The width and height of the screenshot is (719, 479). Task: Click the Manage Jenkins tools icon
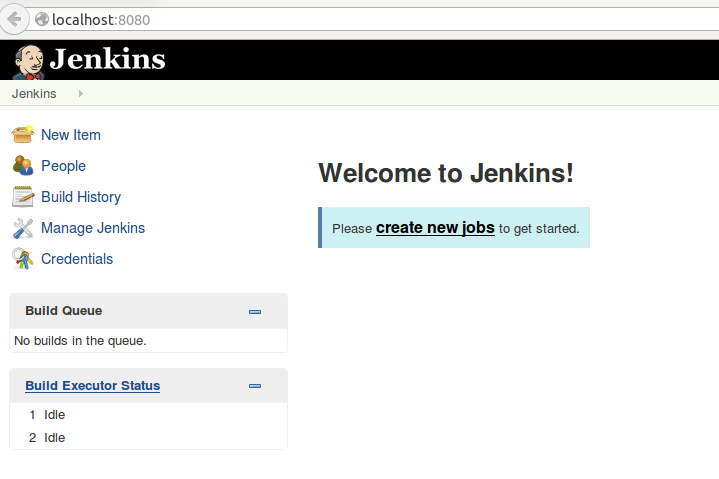[x=23, y=228]
